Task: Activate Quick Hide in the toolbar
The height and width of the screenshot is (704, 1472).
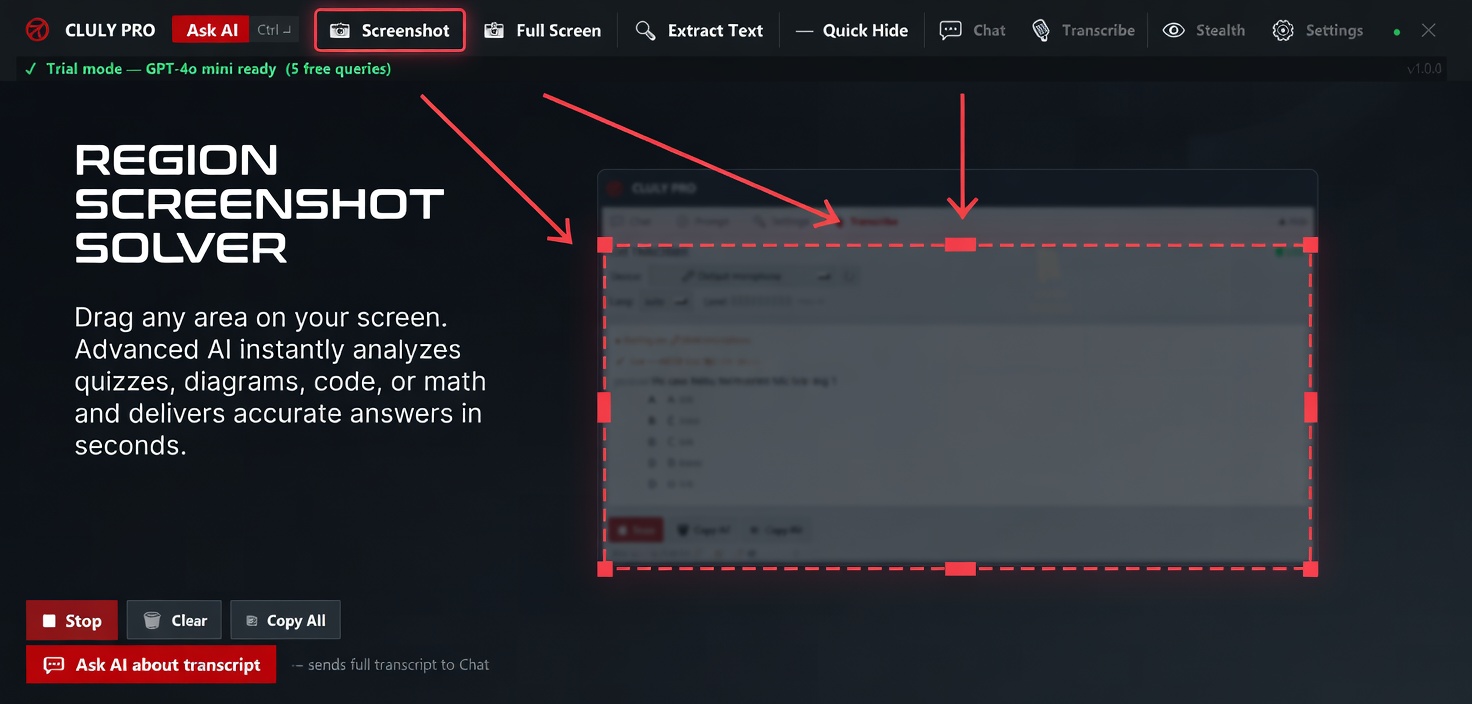Action: (852, 30)
